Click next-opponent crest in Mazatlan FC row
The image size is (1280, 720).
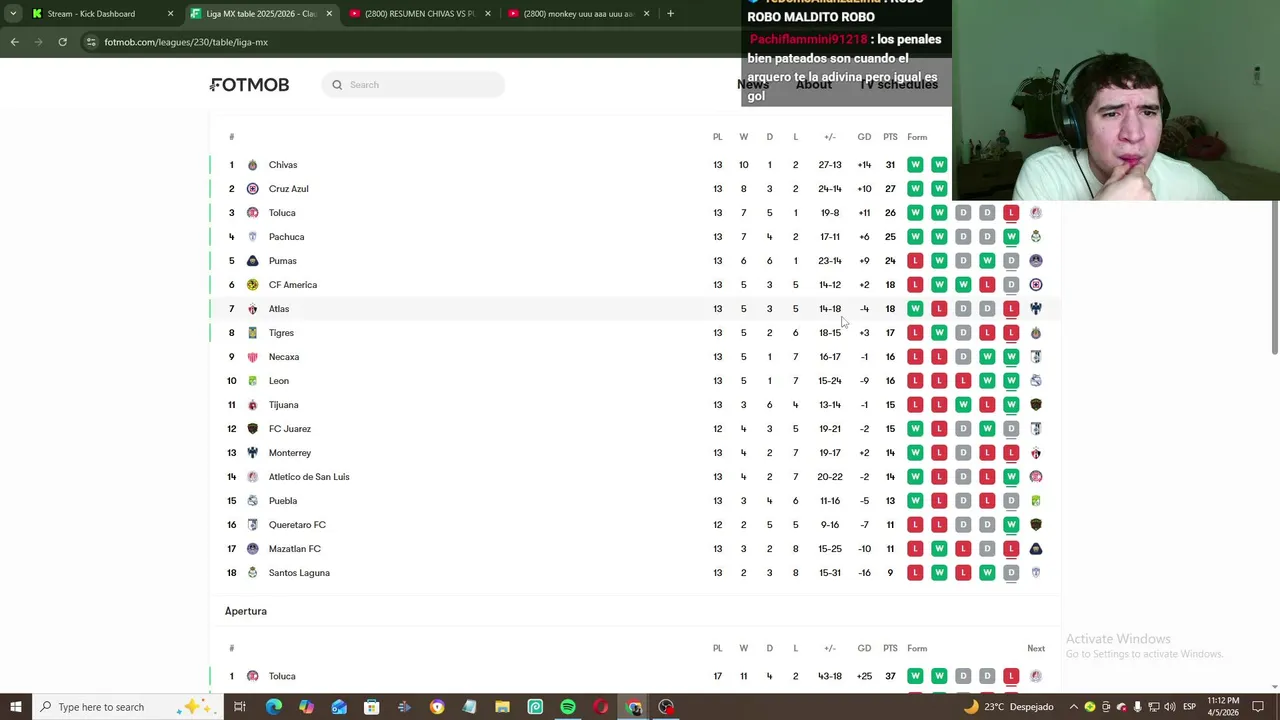(x=1036, y=549)
